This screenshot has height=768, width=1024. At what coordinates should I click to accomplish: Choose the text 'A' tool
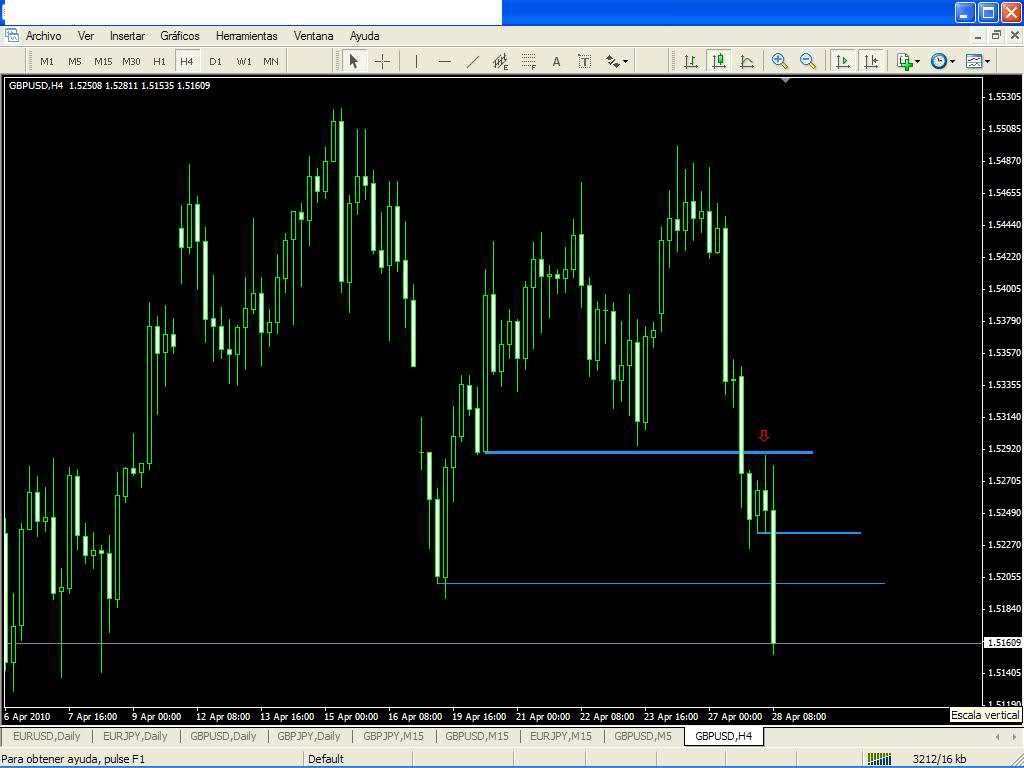pos(556,61)
